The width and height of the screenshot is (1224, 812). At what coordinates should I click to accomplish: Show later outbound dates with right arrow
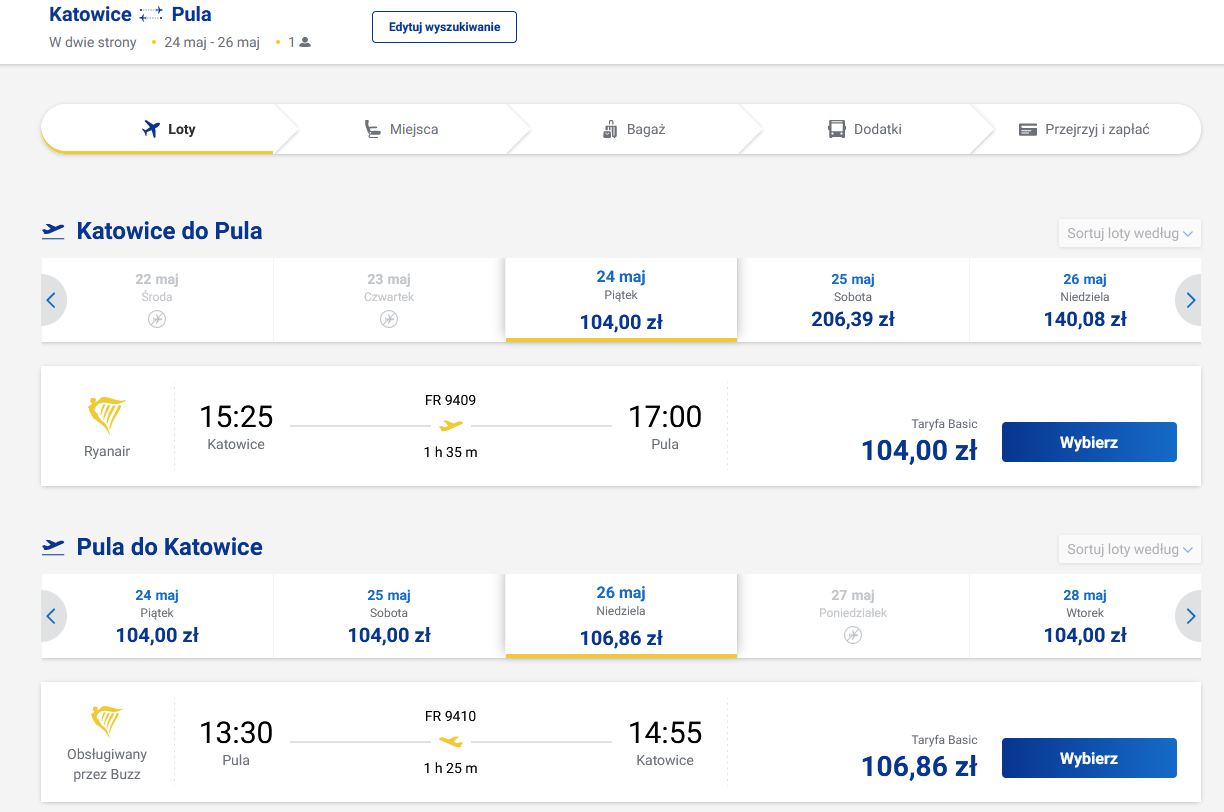(1189, 300)
